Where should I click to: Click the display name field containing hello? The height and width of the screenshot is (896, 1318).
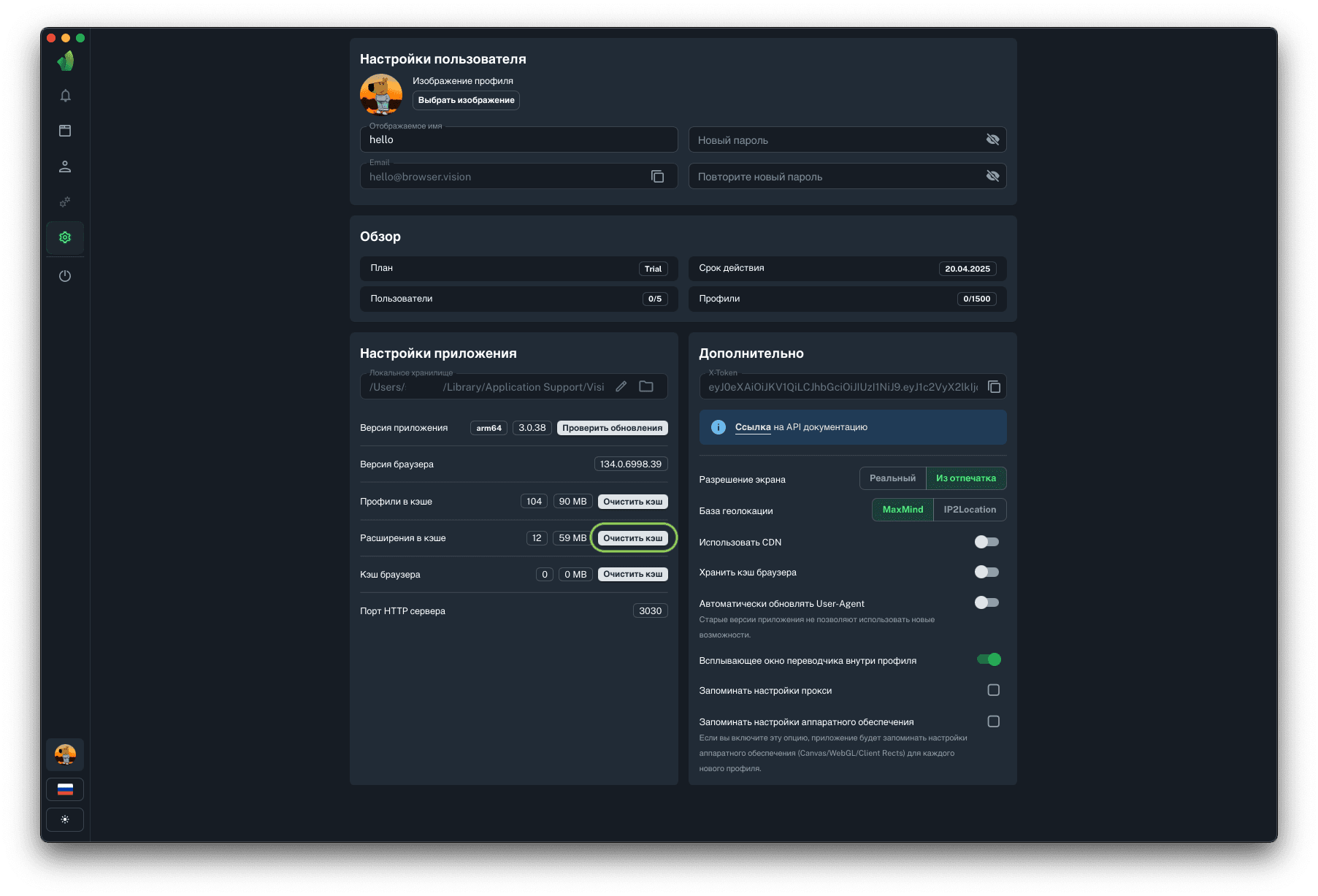click(518, 139)
